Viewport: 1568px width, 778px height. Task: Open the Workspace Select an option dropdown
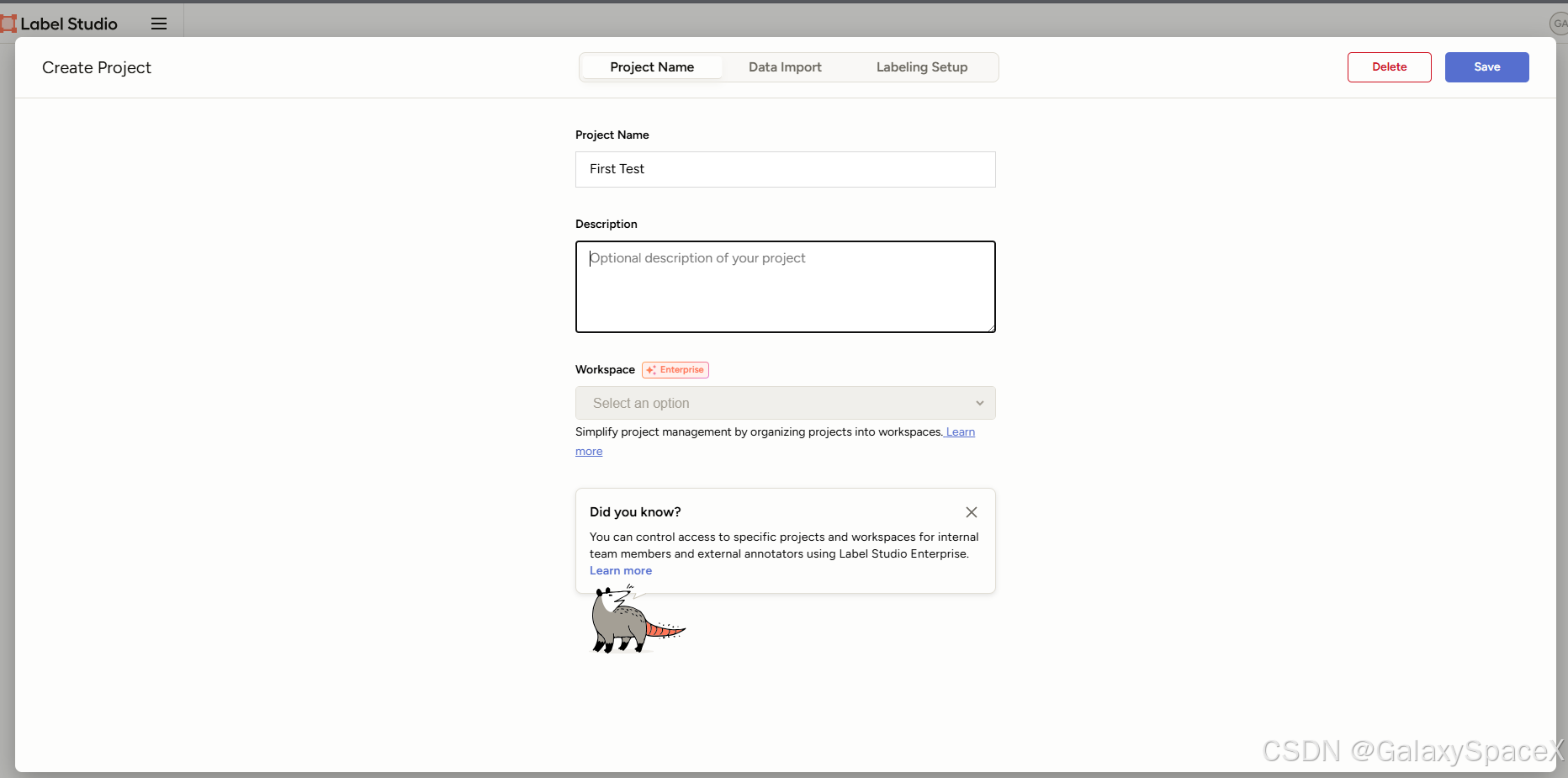[x=786, y=403]
